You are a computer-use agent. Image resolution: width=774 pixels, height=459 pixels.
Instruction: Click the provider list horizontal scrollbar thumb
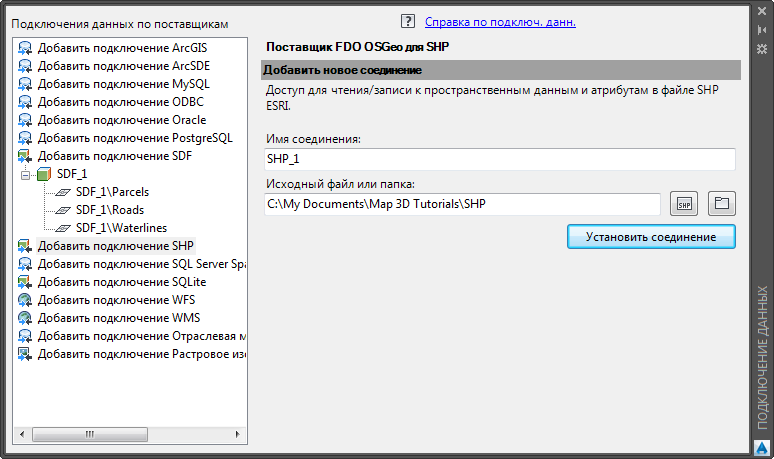tap(91, 434)
